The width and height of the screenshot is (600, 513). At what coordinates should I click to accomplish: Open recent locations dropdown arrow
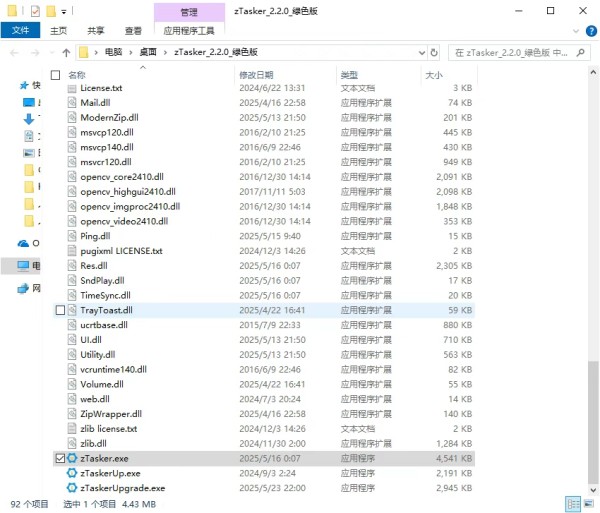click(x=52, y=53)
